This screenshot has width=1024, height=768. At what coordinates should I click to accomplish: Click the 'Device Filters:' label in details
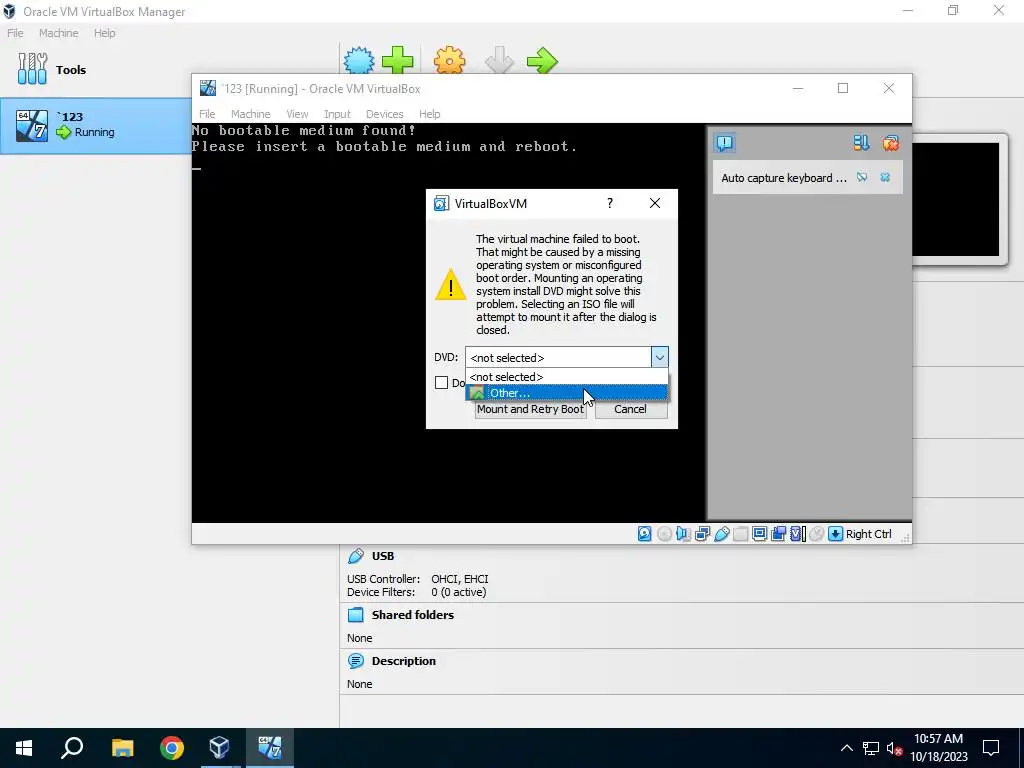tap(381, 592)
